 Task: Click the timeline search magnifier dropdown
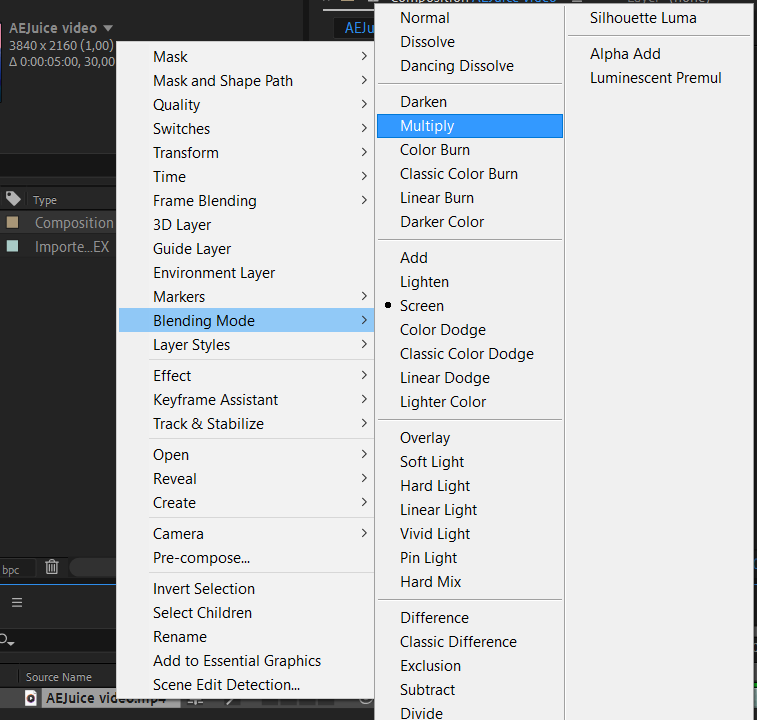(x=8, y=640)
